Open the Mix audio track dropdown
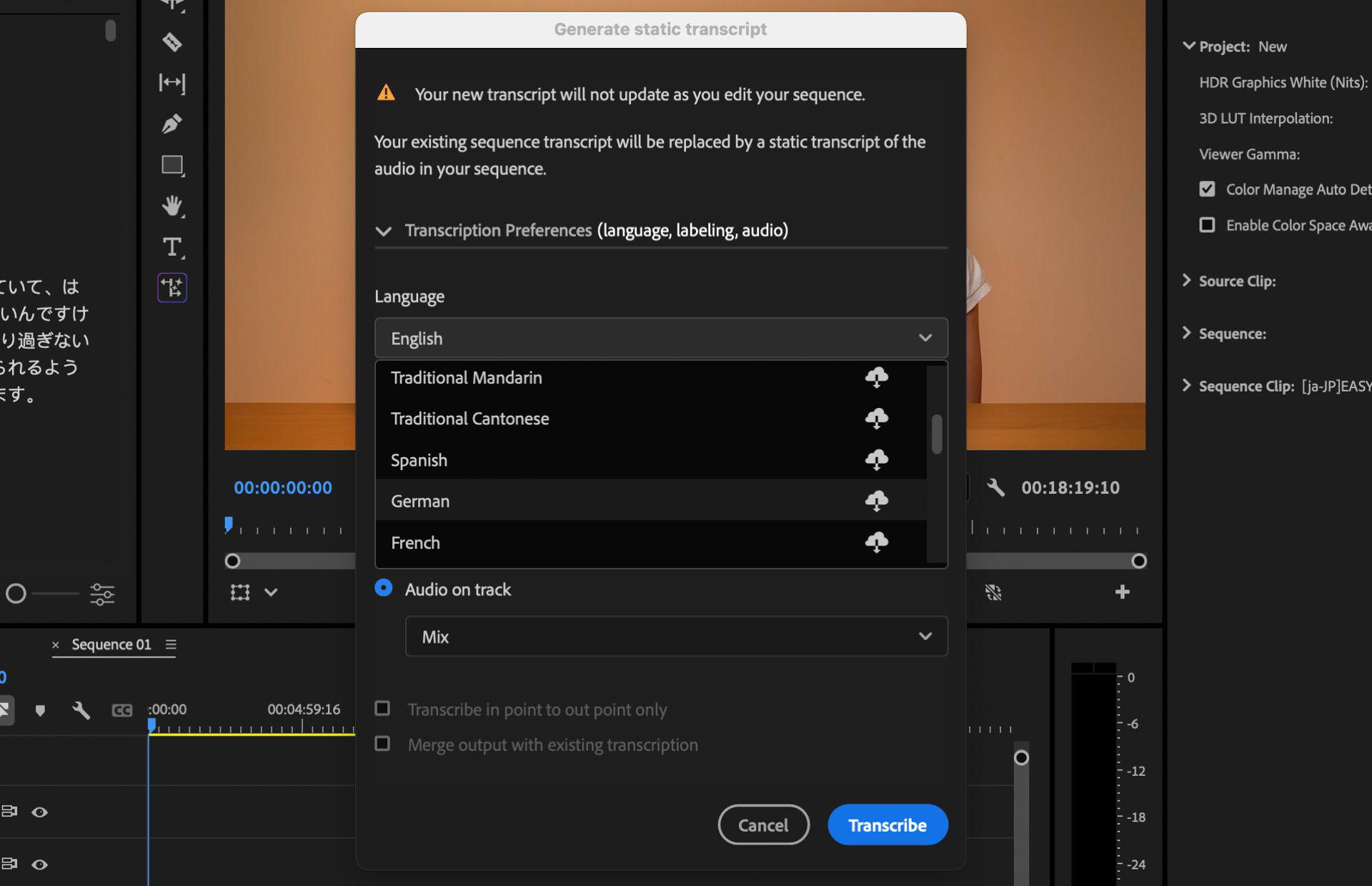Image resolution: width=1372 pixels, height=886 pixels. [675, 636]
